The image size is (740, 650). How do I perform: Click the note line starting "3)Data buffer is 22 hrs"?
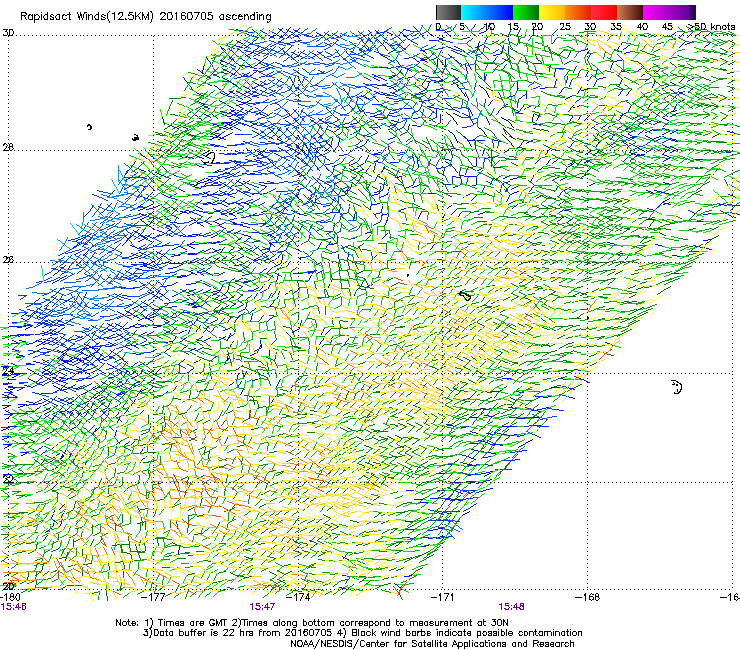point(362,633)
